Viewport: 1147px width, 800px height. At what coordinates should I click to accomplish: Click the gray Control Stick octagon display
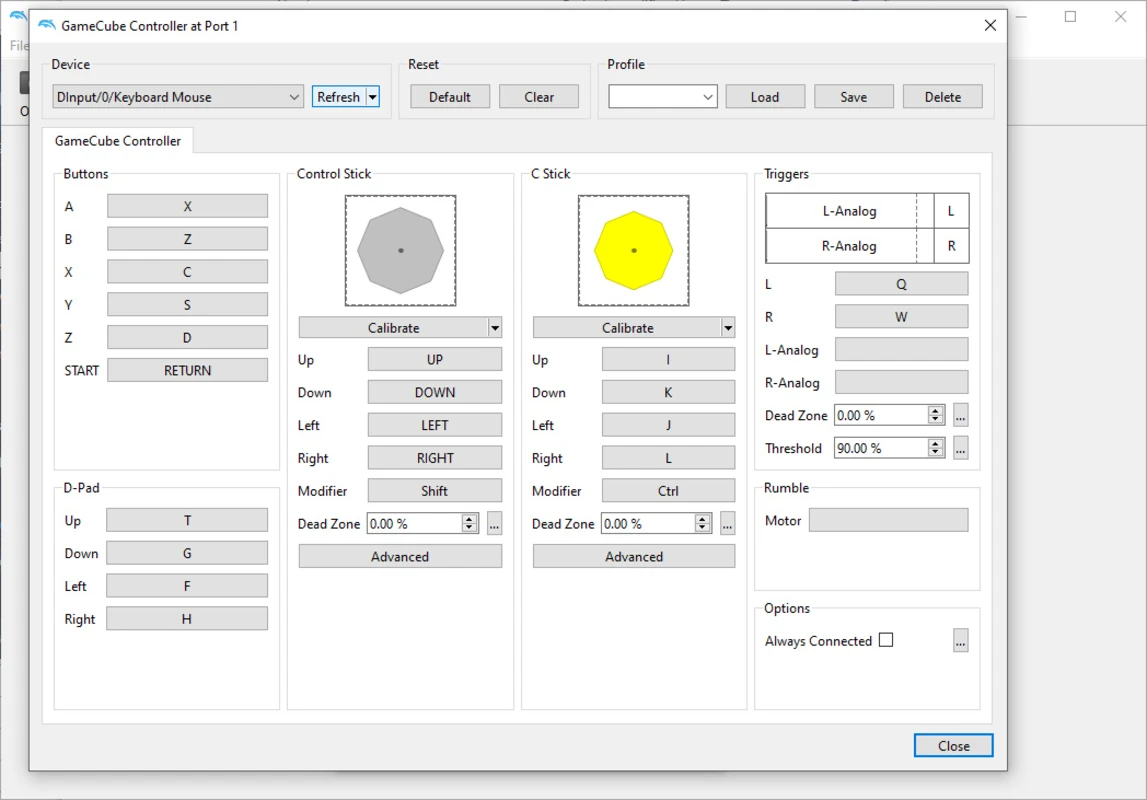(x=400, y=250)
